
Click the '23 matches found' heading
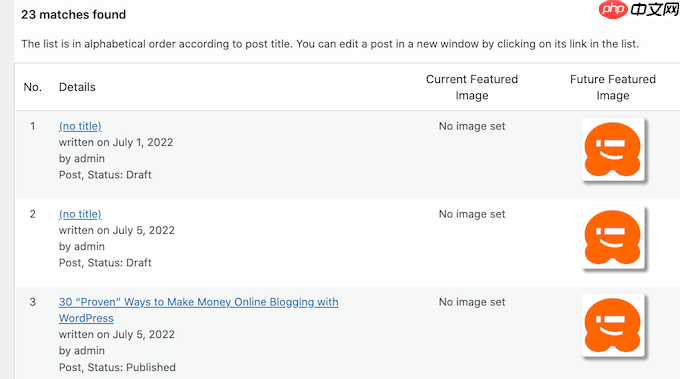[74, 15]
